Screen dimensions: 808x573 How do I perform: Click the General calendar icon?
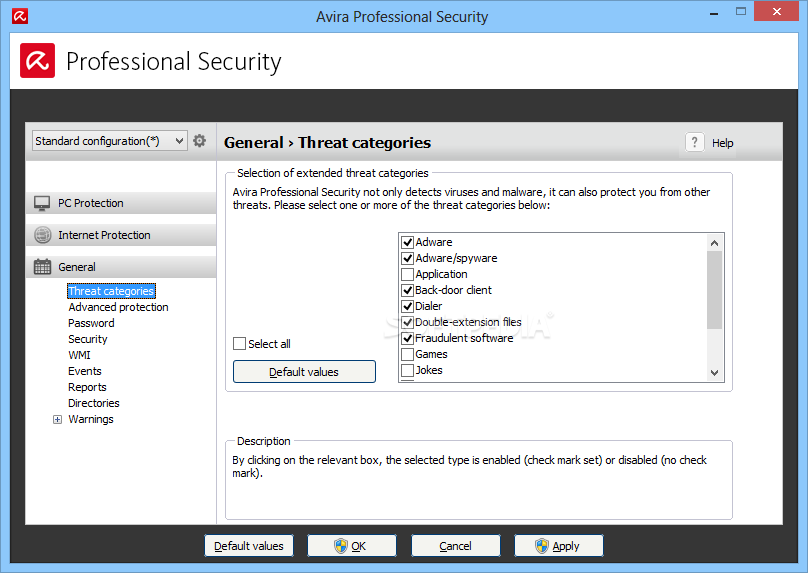42,267
